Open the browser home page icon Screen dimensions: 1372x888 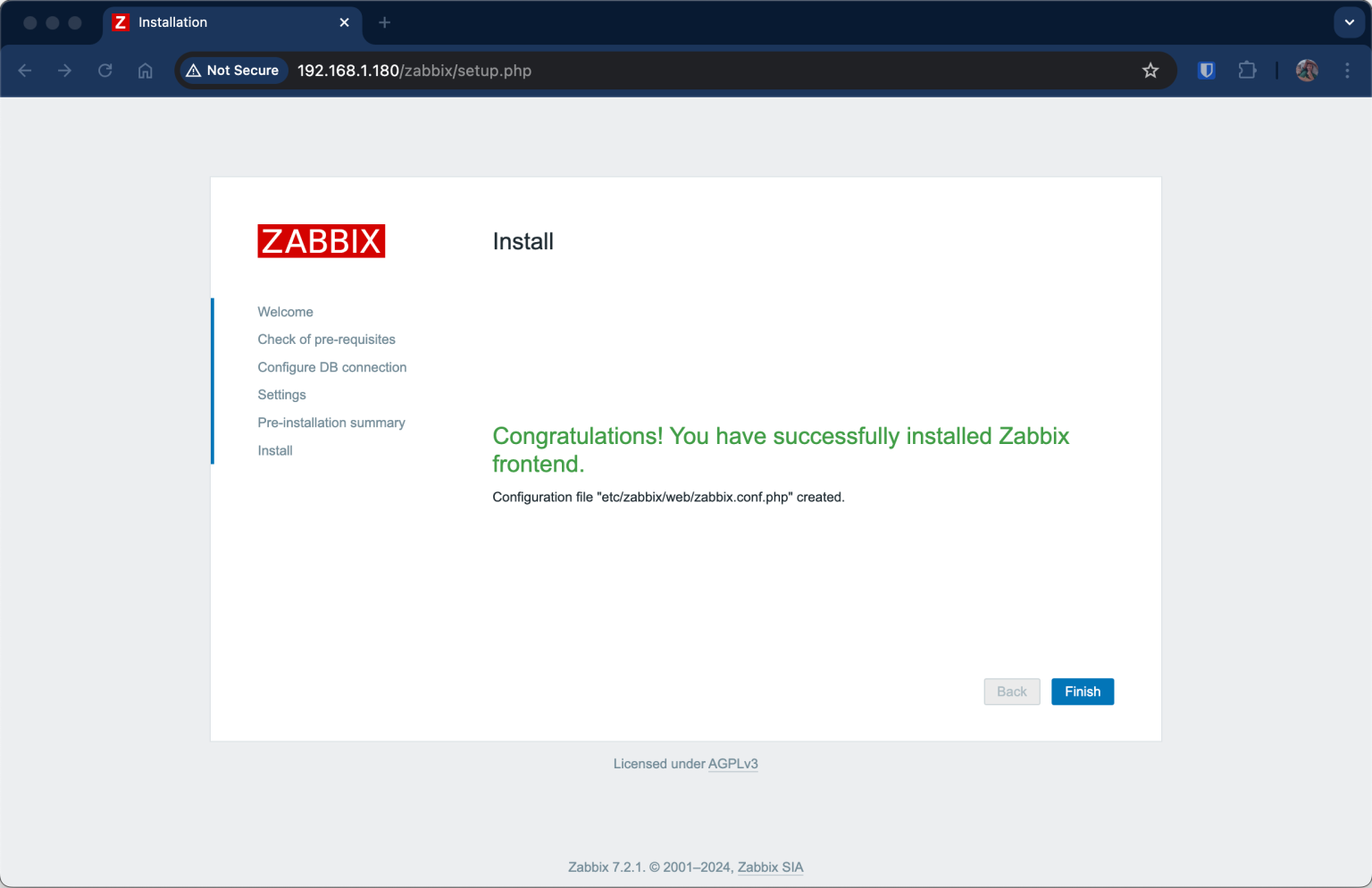pos(145,71)
